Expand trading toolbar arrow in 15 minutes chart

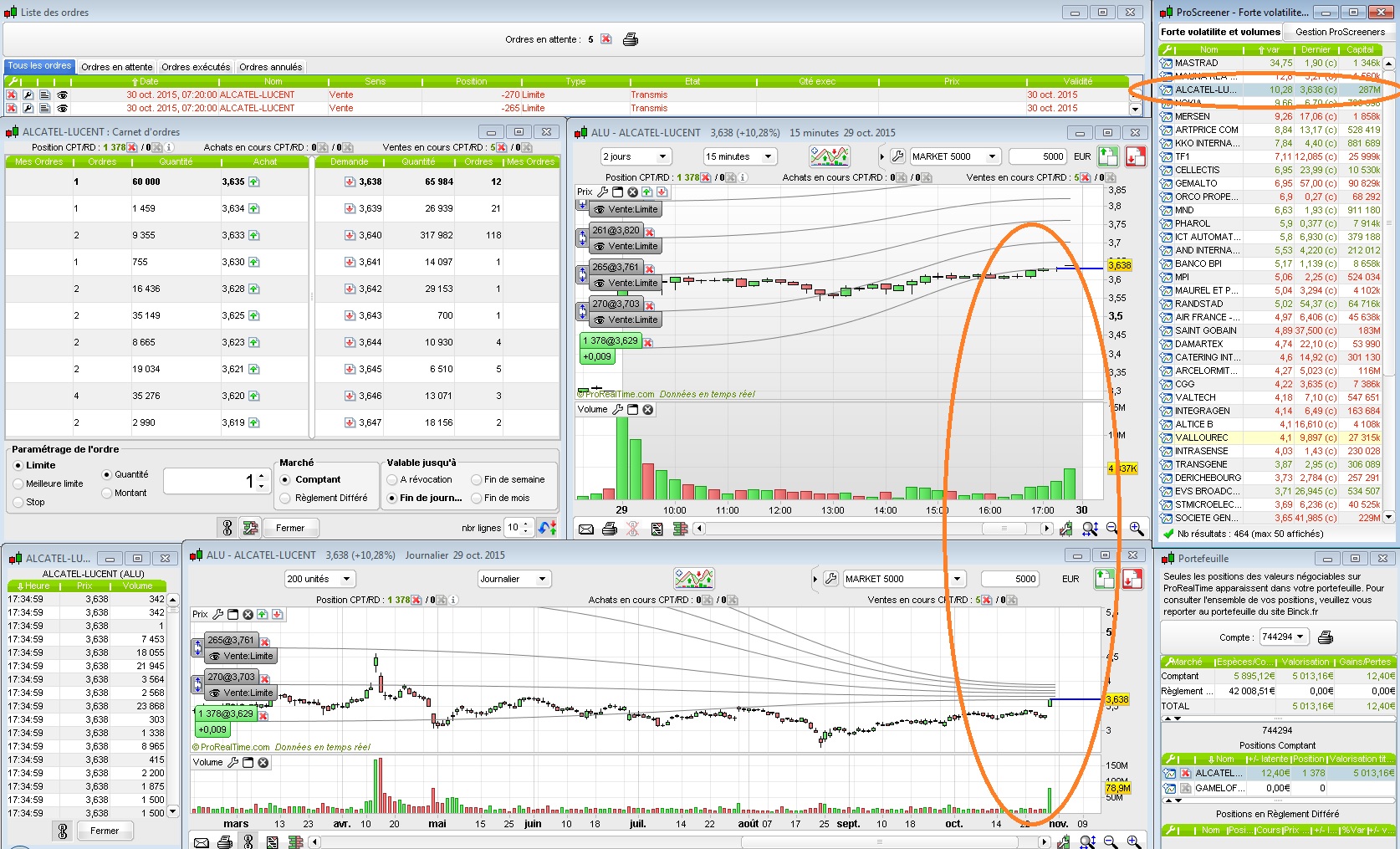881,156
